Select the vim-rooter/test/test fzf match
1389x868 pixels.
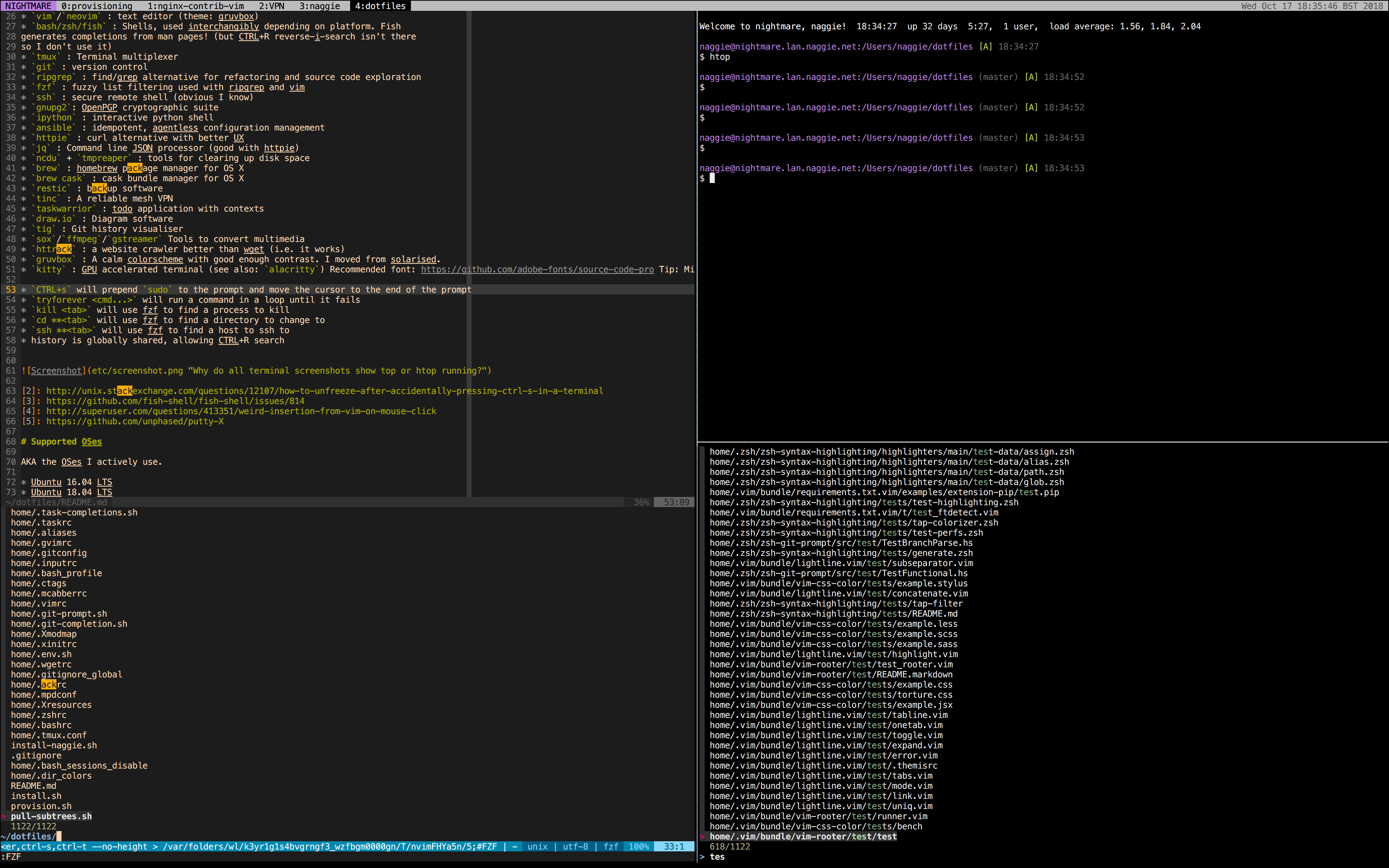[x=803, y=837]
